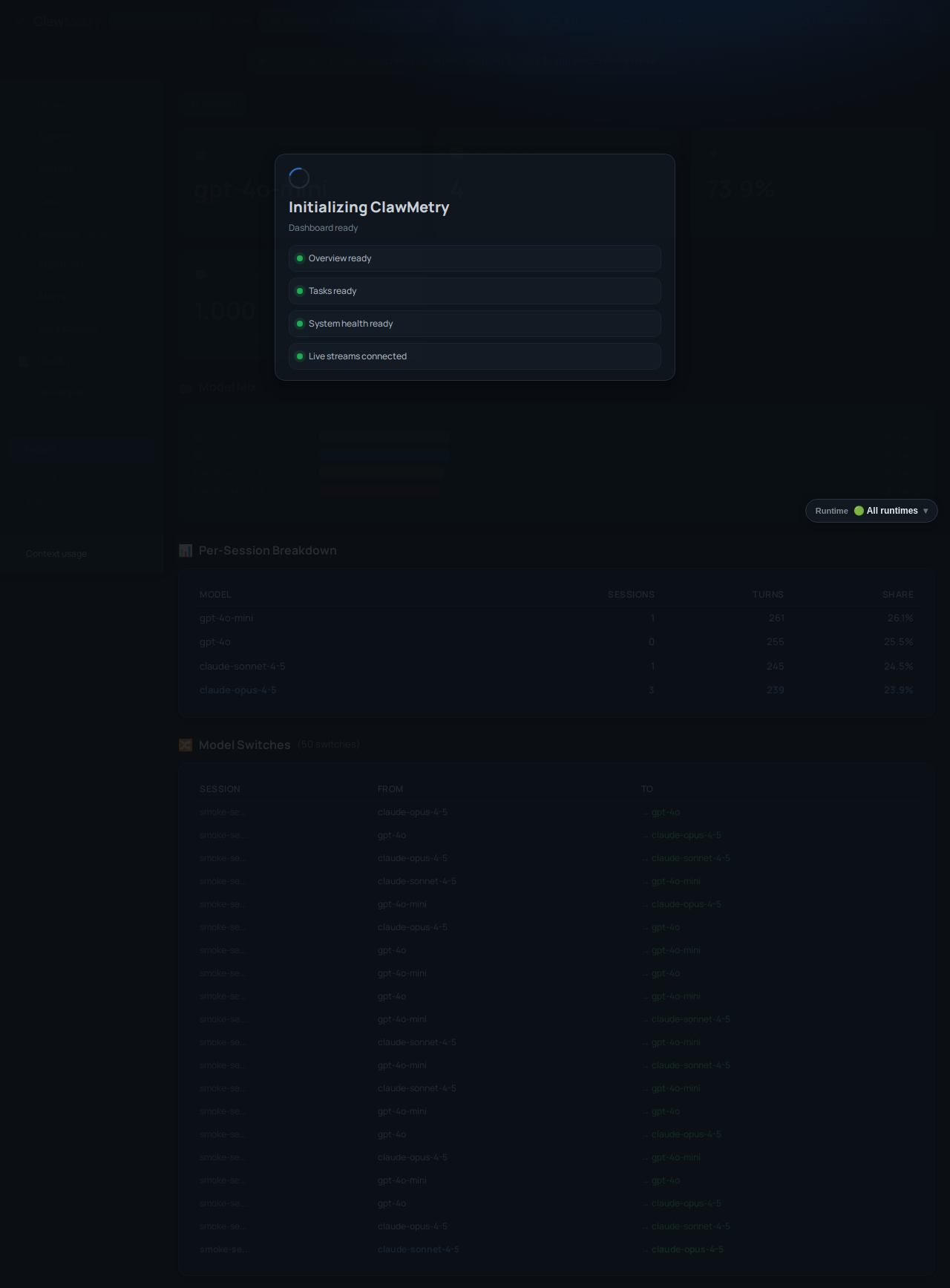Click the FROM column header
This screenshot has width=950, height=1288.
pyautogui.click(x=390, y=789)
